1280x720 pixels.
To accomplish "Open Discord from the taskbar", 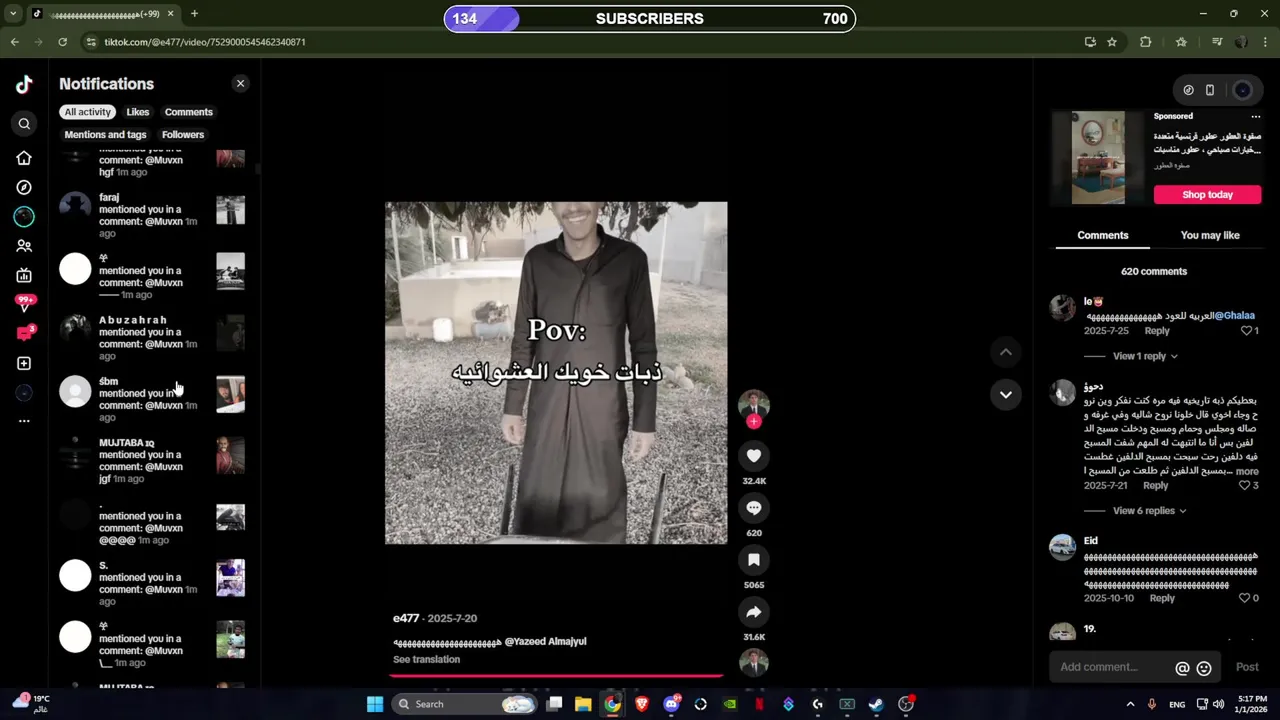I will (671, 704).
